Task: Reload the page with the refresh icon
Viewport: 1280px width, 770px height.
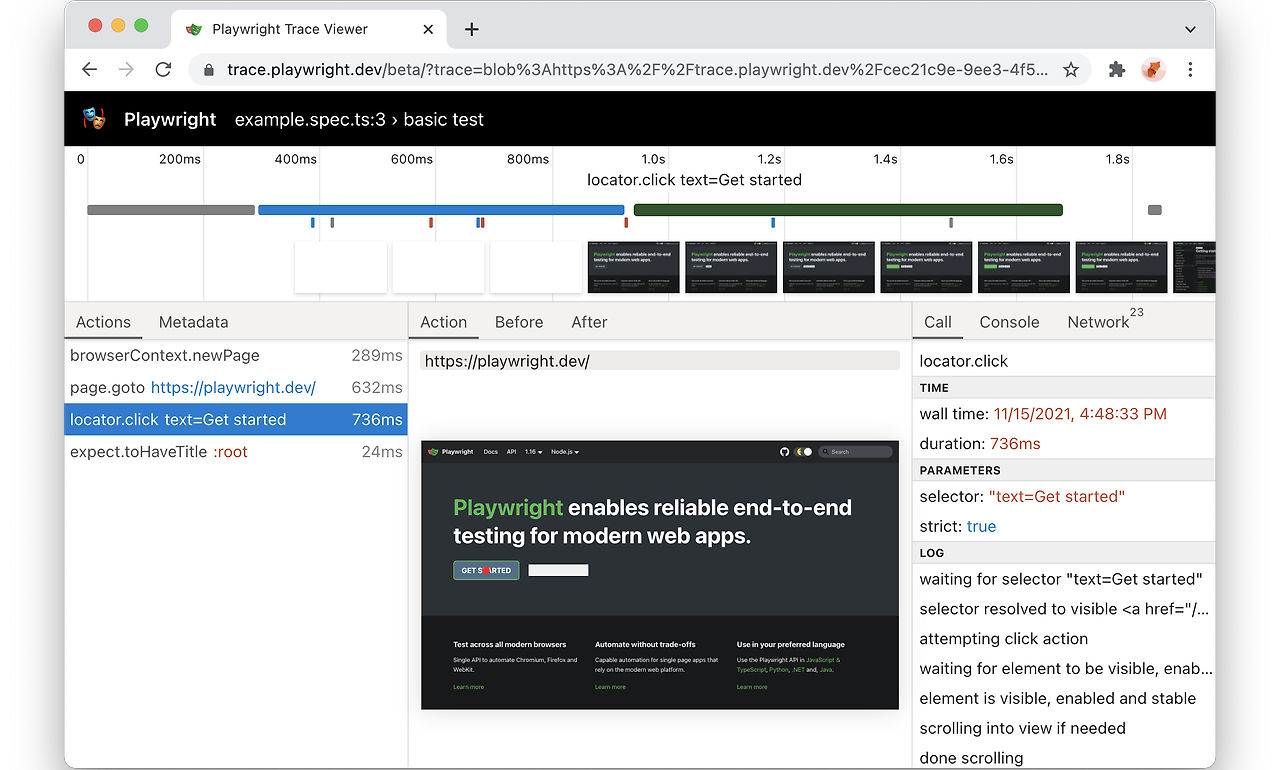Action: [x=163, y=70]
